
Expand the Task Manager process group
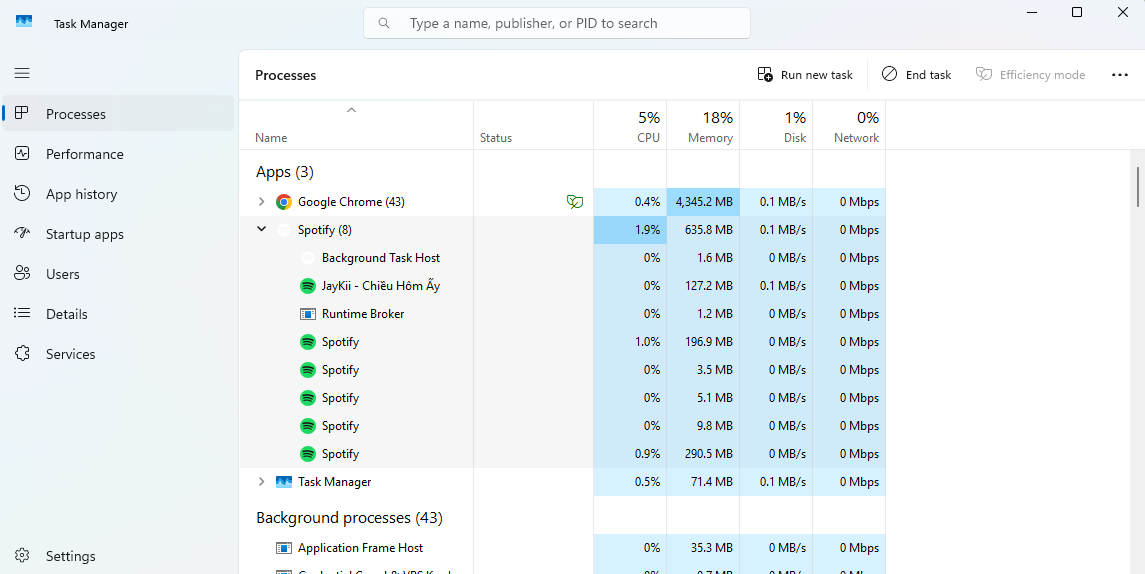[x=261, y=482]
